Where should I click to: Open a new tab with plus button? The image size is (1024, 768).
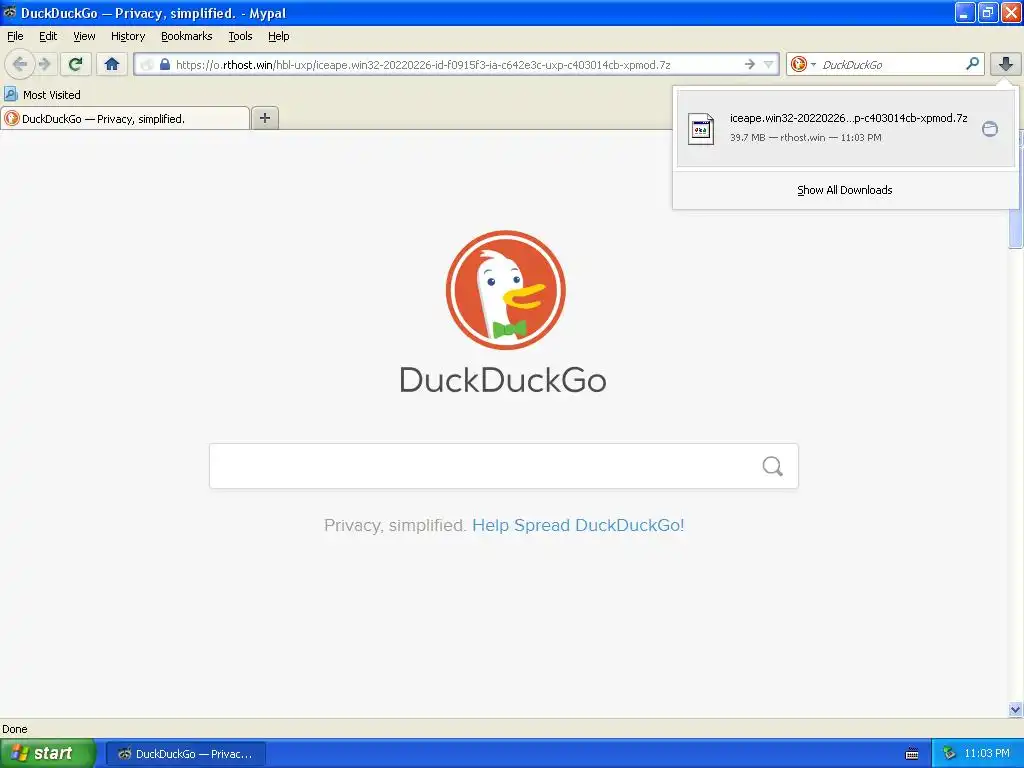pyautogui.click(x=264, y=118)
